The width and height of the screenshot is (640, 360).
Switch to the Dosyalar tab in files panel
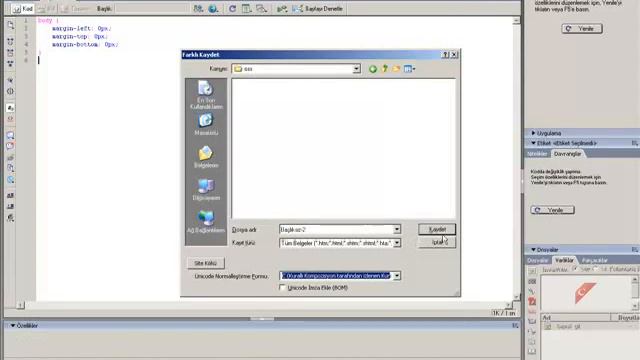(538, 260)
